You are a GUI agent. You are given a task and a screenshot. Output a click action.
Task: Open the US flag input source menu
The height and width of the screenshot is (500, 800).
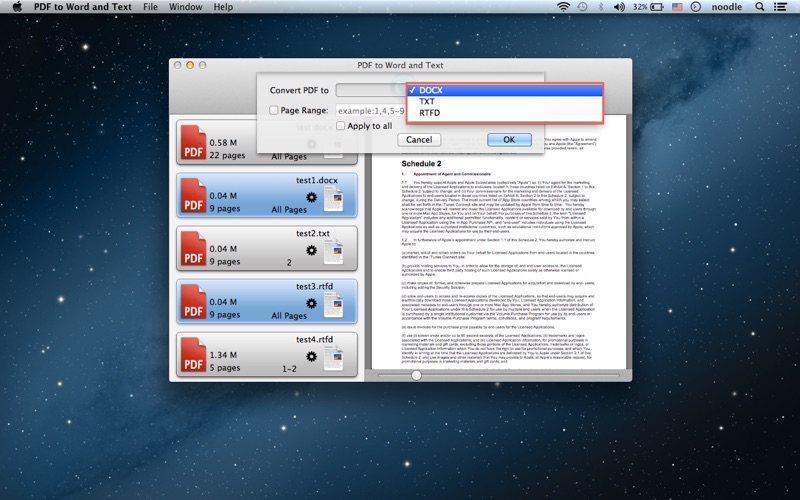[x=677, y=7]
